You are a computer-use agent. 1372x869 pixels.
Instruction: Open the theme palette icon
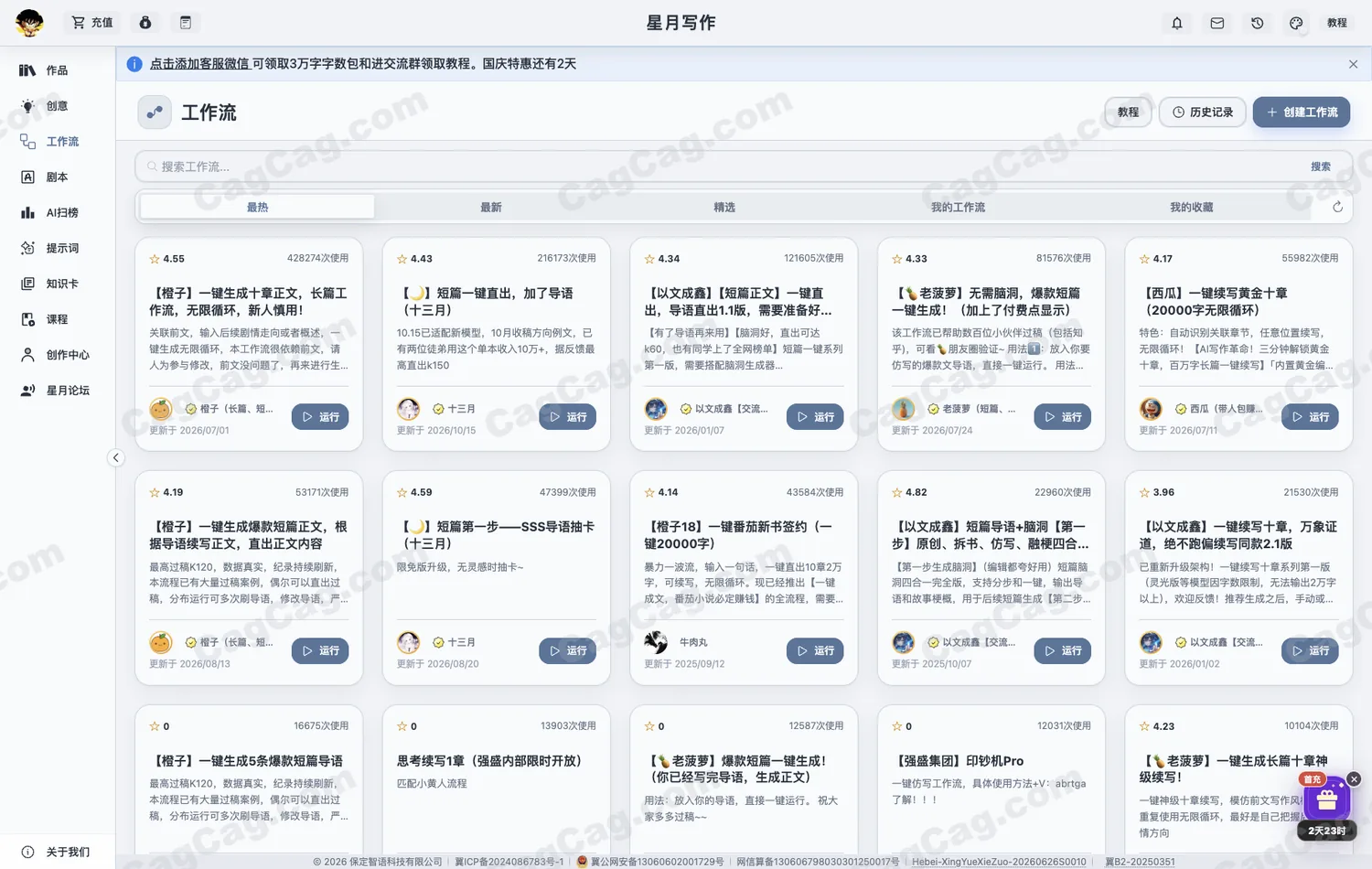click(x=1296, y=23)
